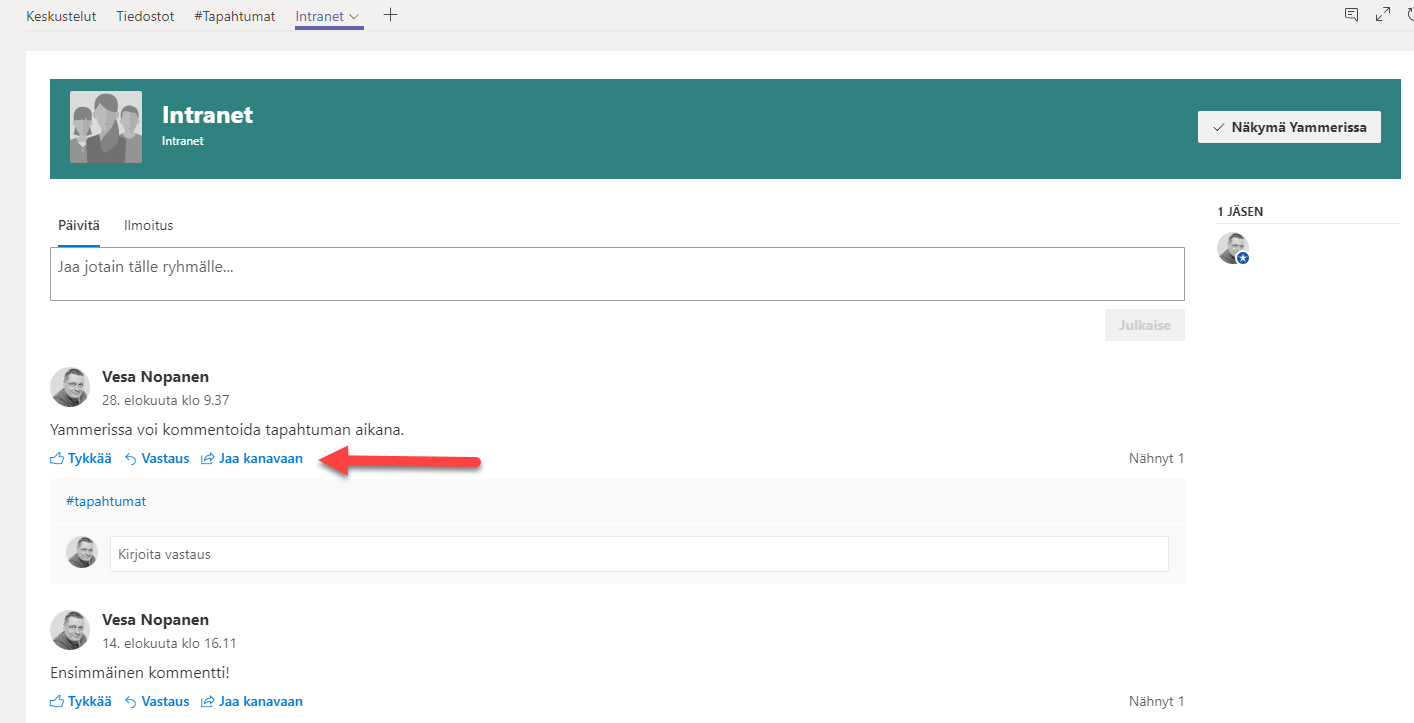1414x723 pixels.
Task: Like the Ensimmäinen kommentti post
Action: tap(81, 701)
